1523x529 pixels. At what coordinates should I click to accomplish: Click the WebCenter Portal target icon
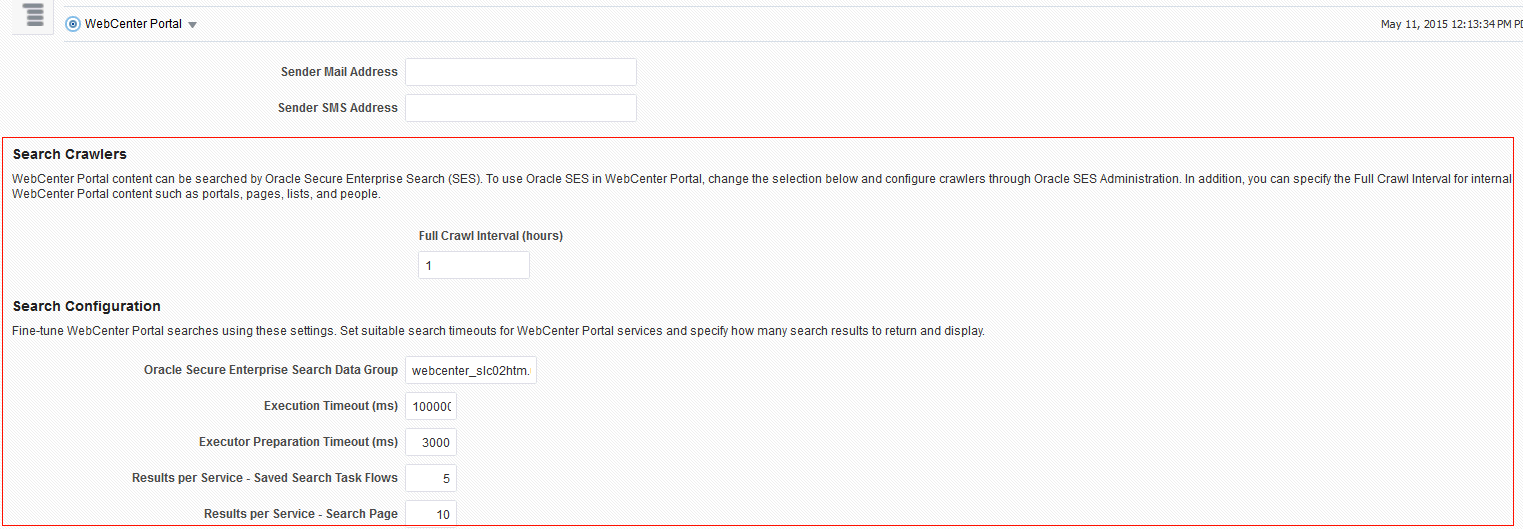tap(72, 24)
